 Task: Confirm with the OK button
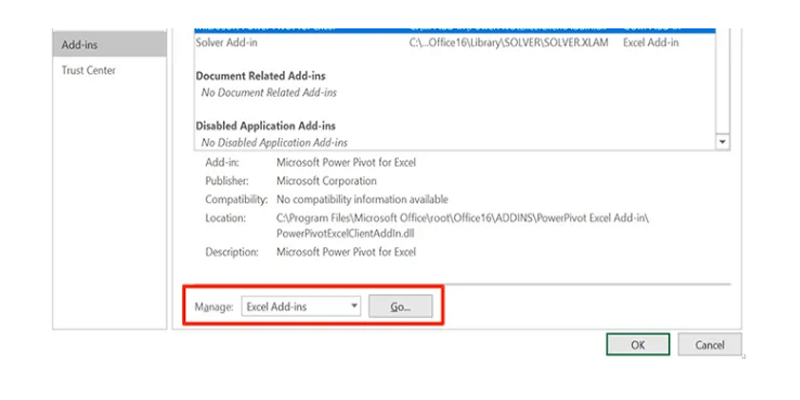coord(637,344)
